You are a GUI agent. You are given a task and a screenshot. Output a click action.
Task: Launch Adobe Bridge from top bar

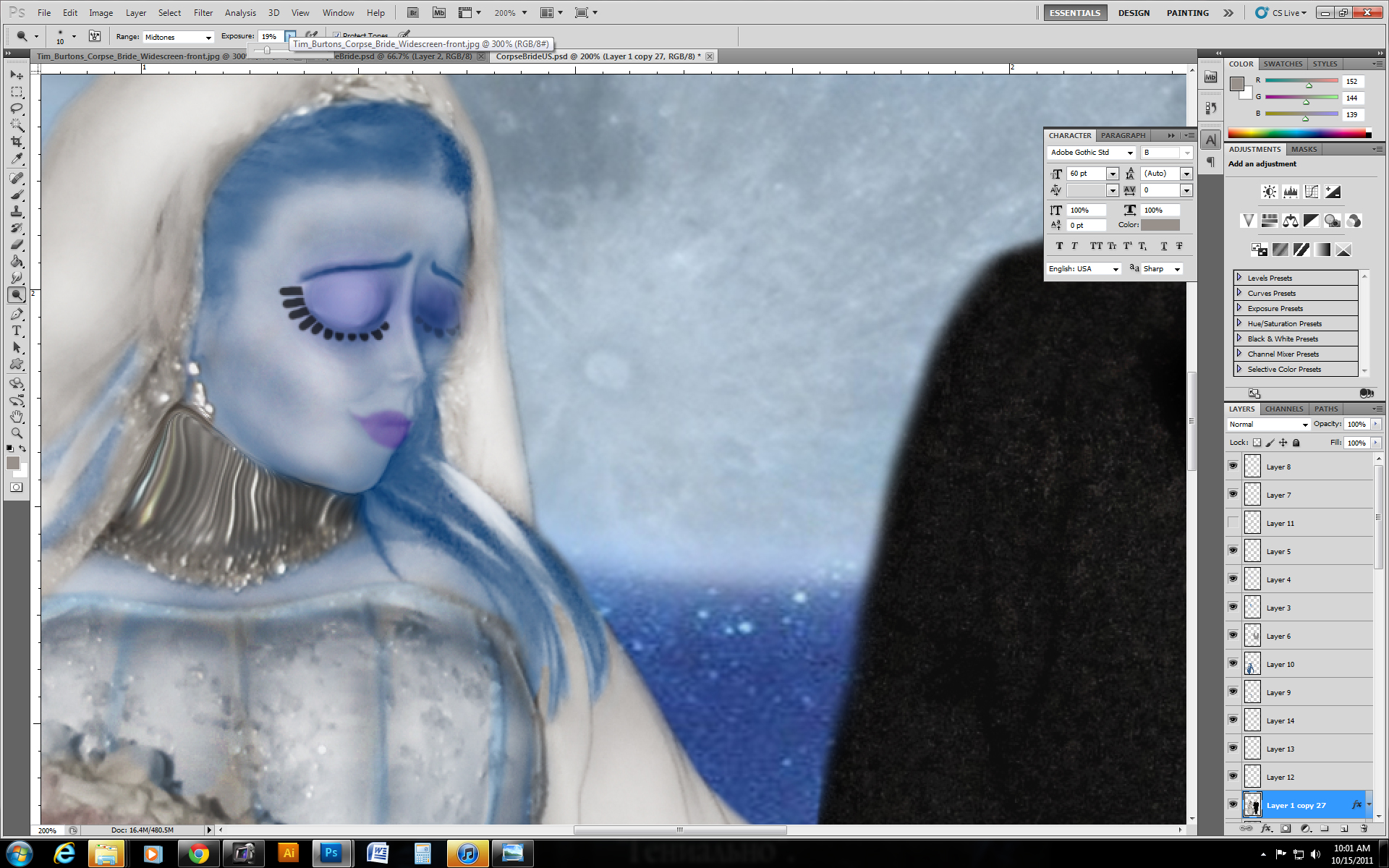click(413, 12)
